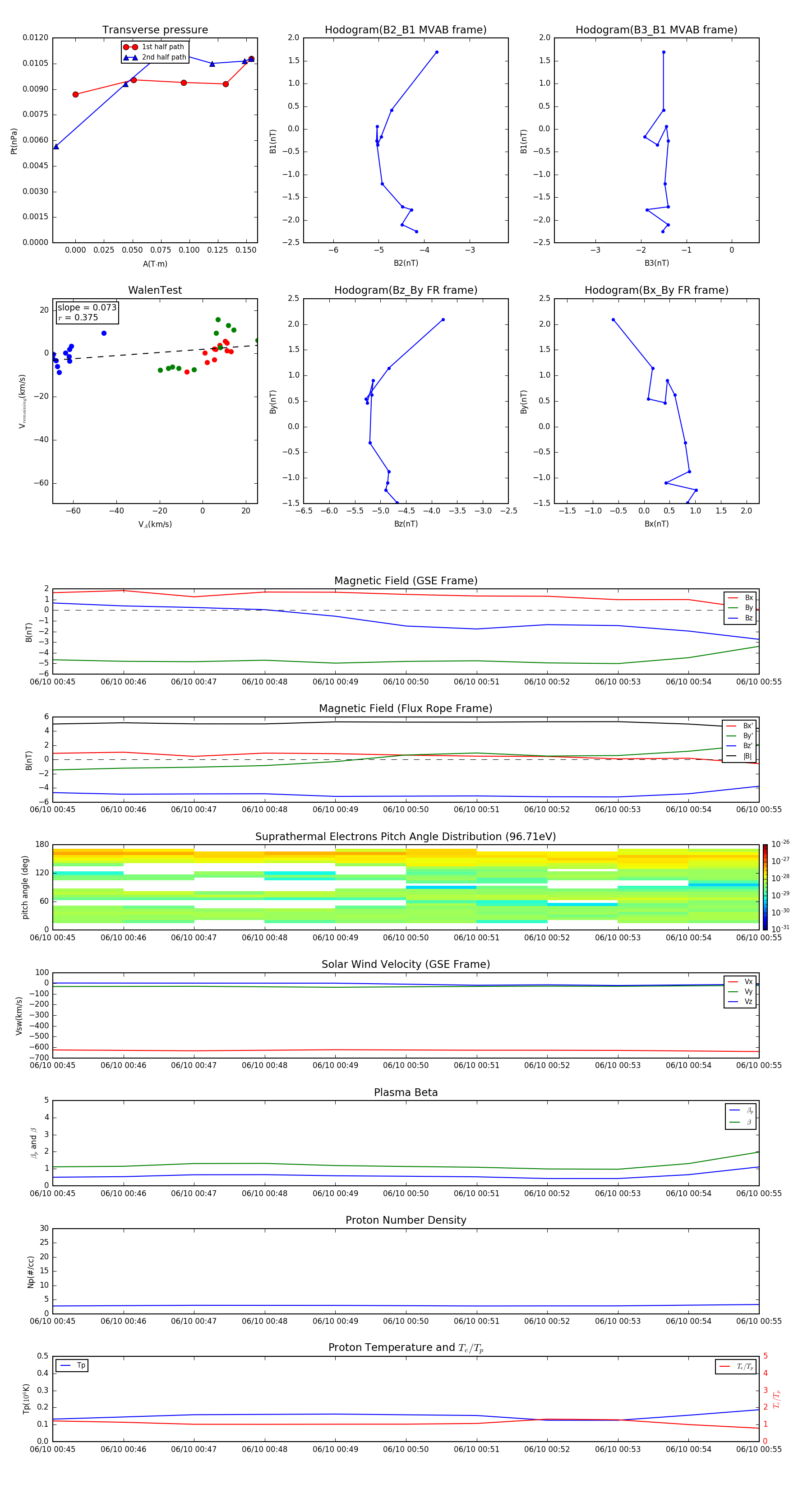Click the 'slope = 0.073' annotation
Screen dimensions: 812x1489
click(x=87, y=308)
